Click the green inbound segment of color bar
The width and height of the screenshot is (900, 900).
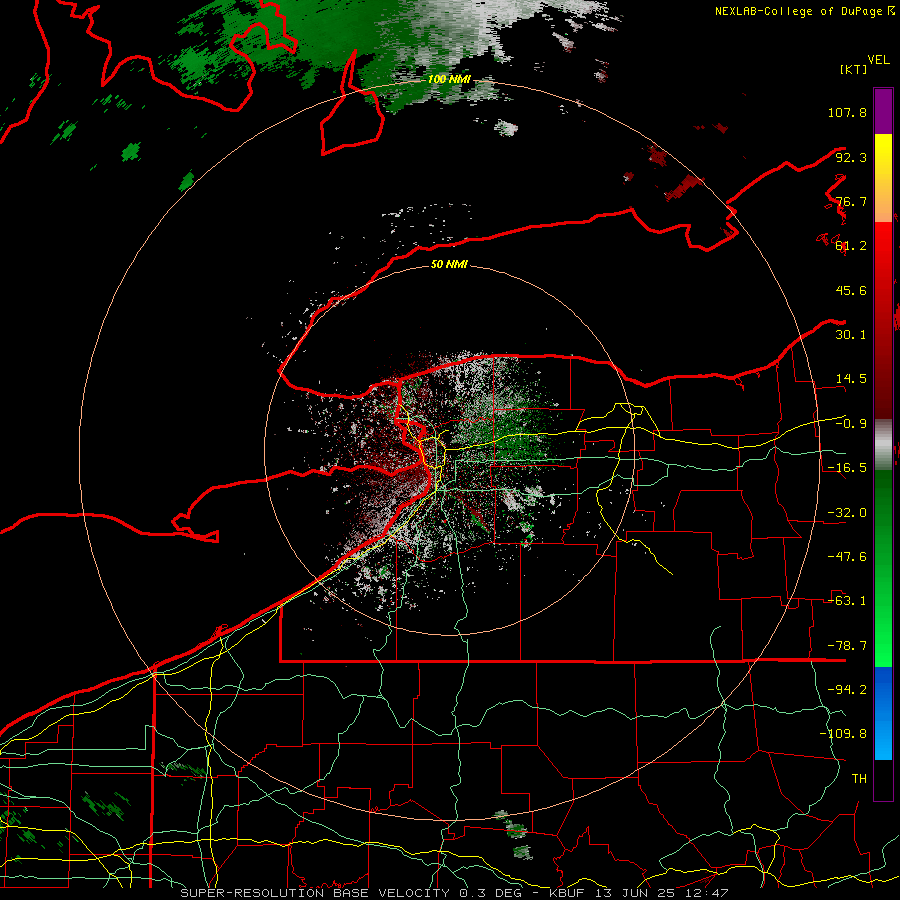pyautogui.click(x=883, y=568)
